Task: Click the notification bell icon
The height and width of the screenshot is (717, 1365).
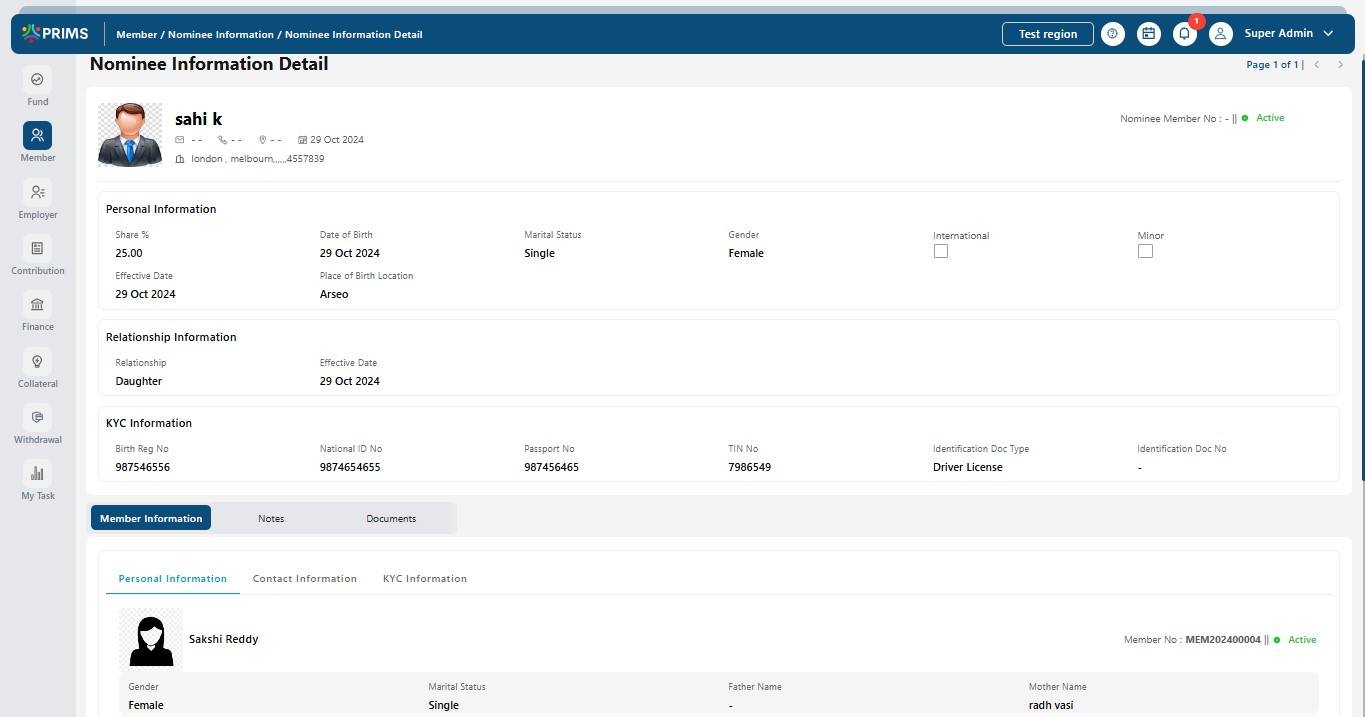Action: [x=1184, y=34]
